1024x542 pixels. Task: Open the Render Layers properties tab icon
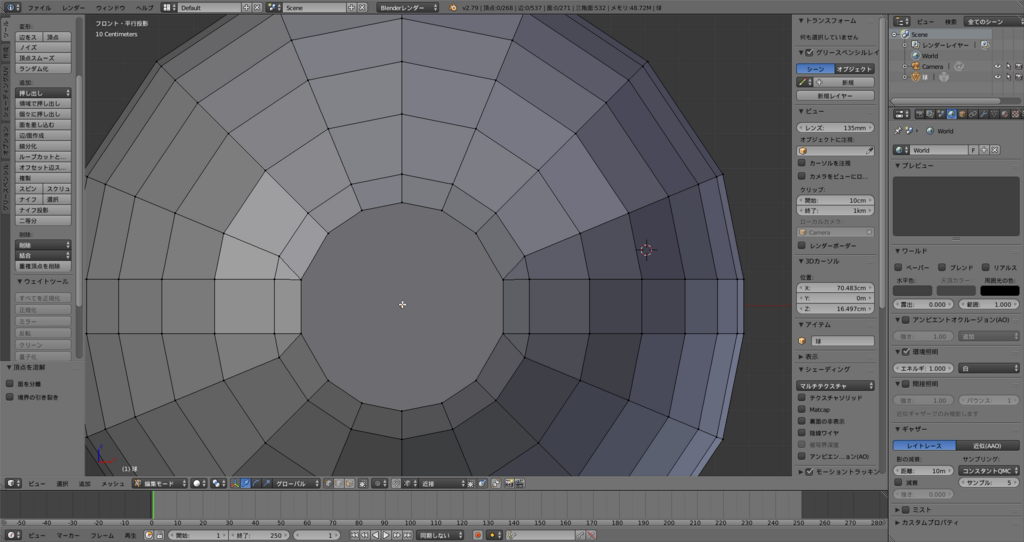click(x=930, y=114)
